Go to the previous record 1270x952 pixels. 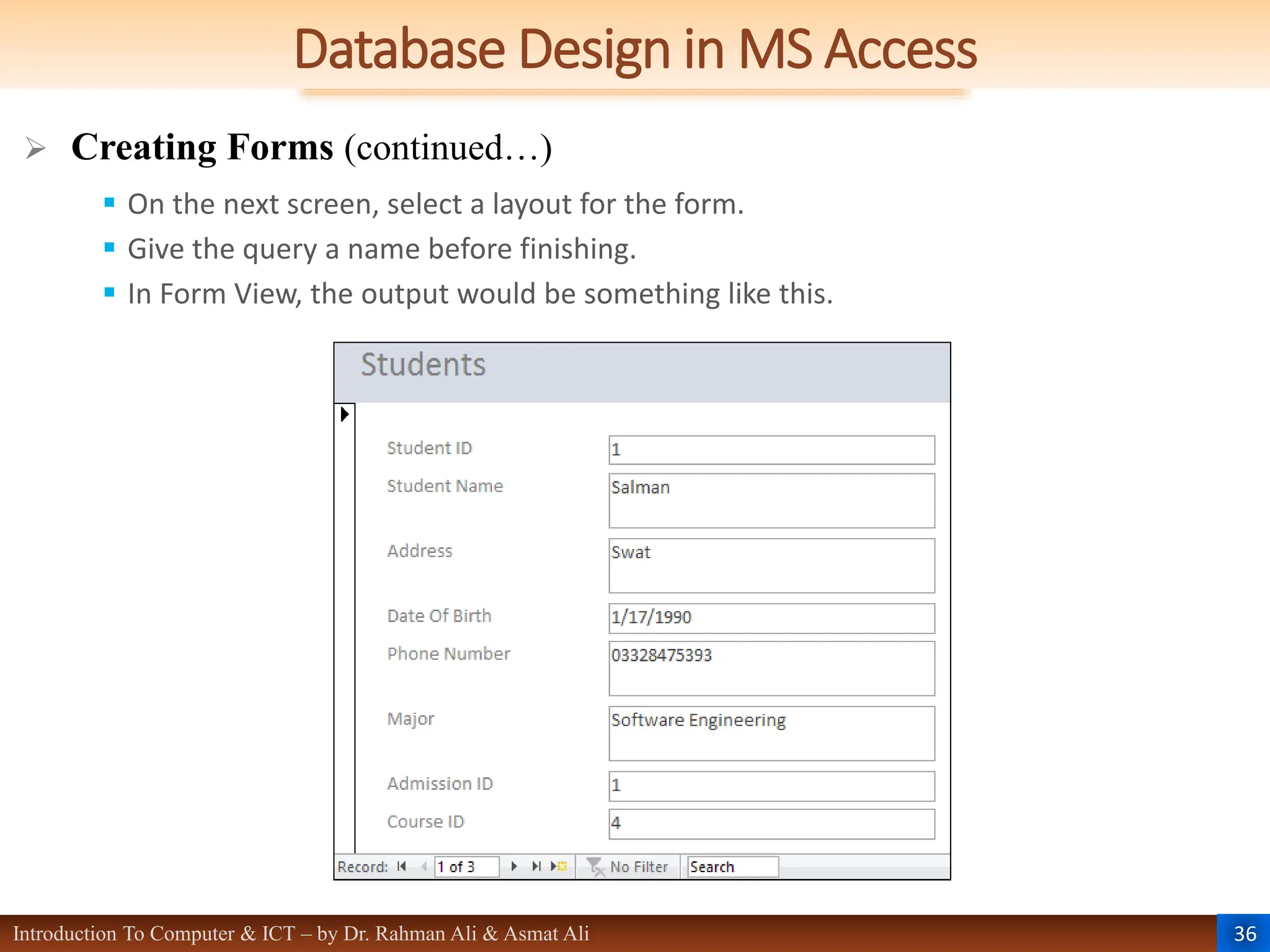(x=424, y=866)
